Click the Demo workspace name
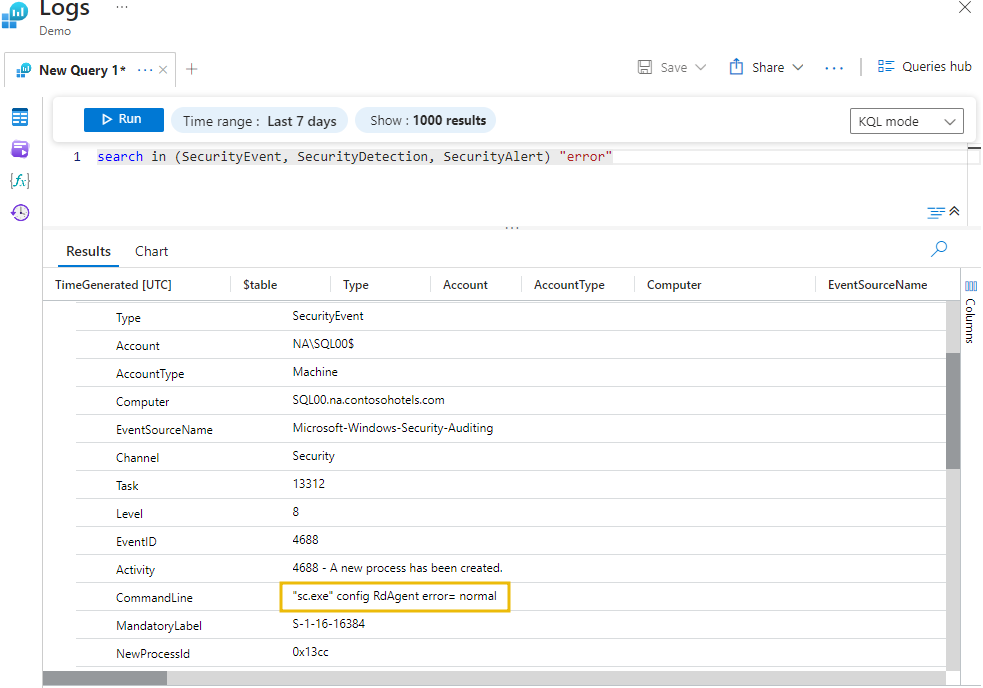983x688 pixels. click(x=55, y=31)
